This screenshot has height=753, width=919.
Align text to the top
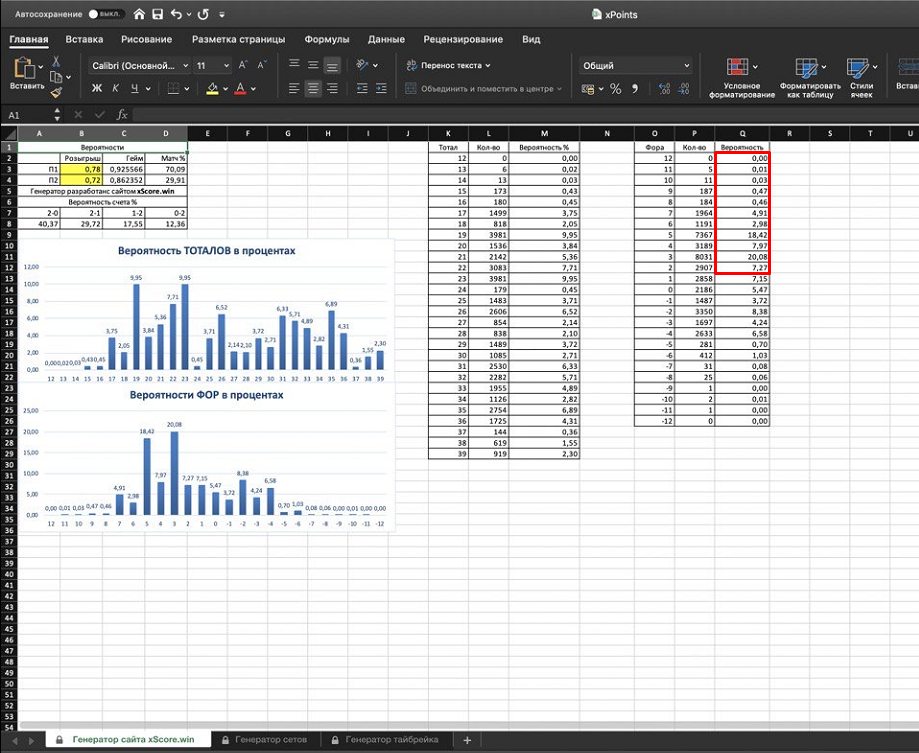point(294,64)
